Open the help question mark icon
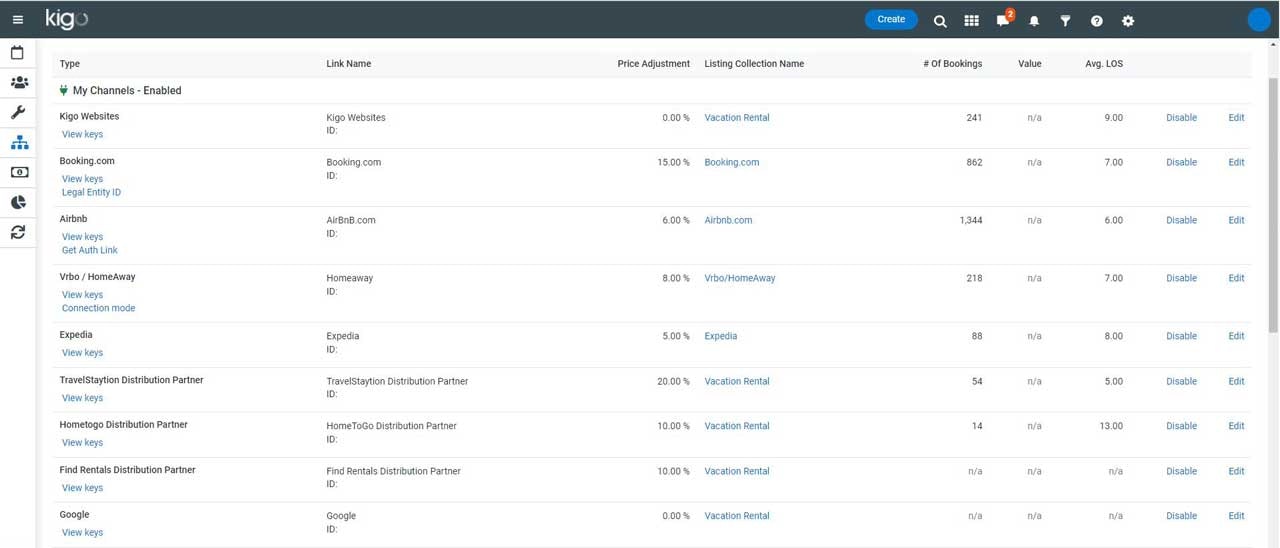This screenshot has width=1280, height=548. pyautogui.click(x=1097, y=21)
